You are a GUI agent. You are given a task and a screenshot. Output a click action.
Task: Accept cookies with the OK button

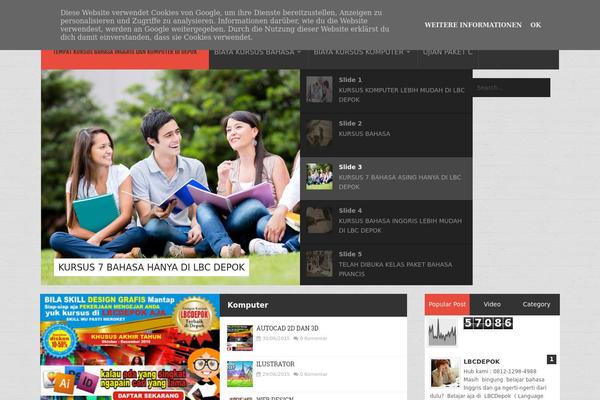click(x=535, y=25)
